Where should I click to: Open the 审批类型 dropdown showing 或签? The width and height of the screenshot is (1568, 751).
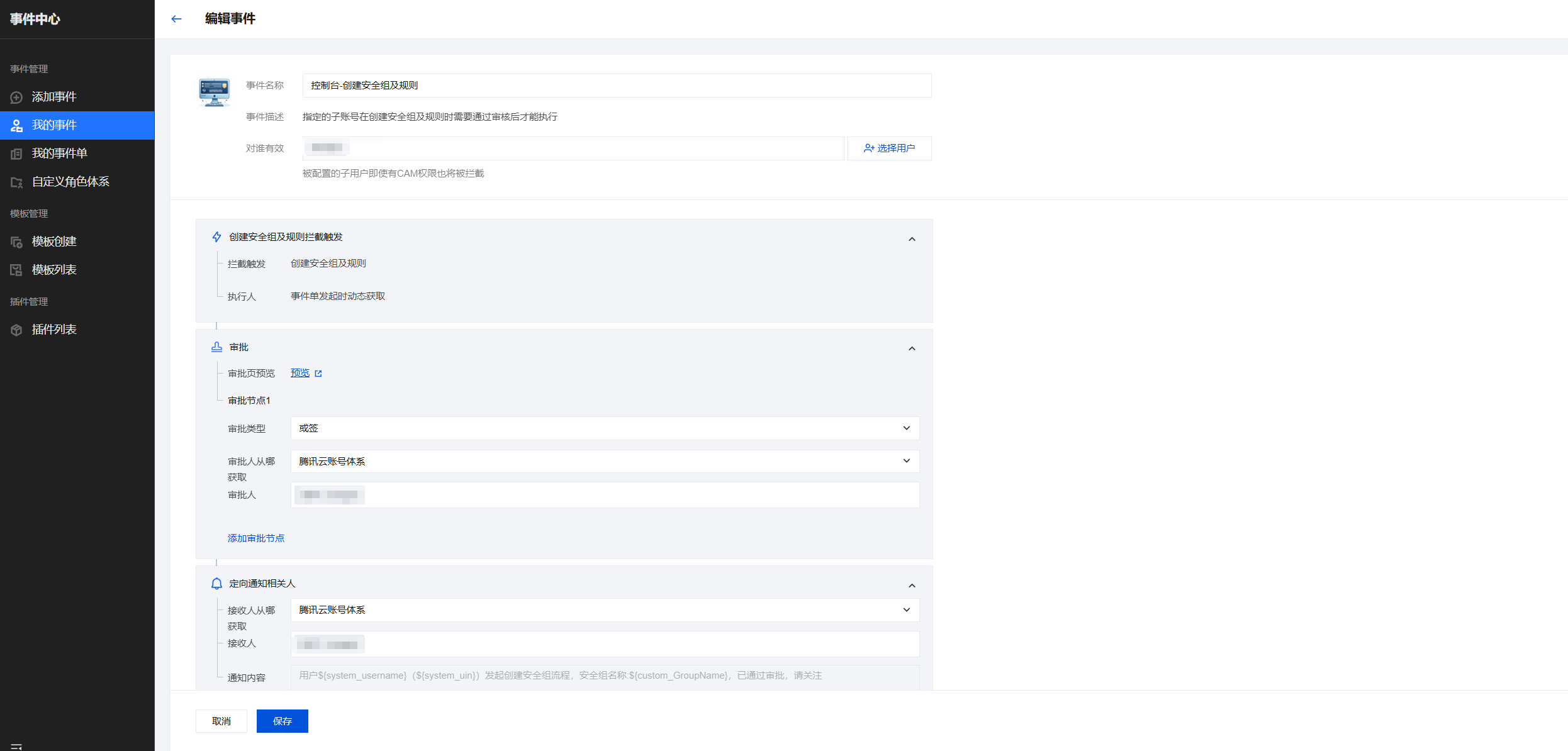(x=604, y=428)
